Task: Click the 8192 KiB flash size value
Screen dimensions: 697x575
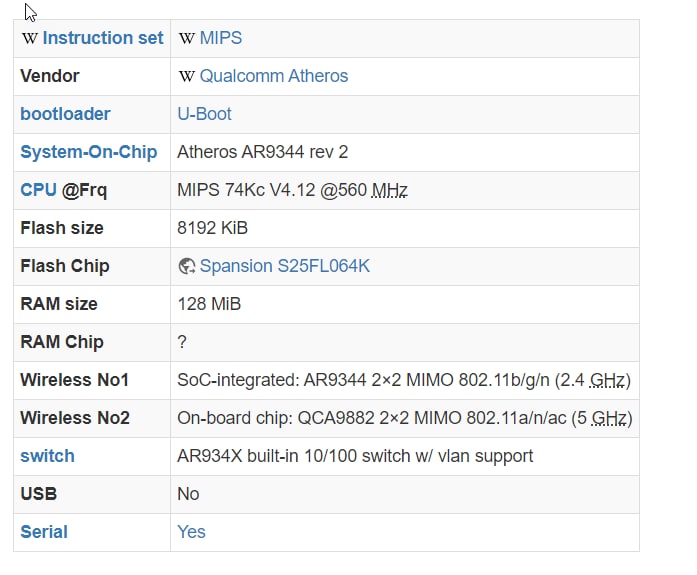Action: point(212,228)
